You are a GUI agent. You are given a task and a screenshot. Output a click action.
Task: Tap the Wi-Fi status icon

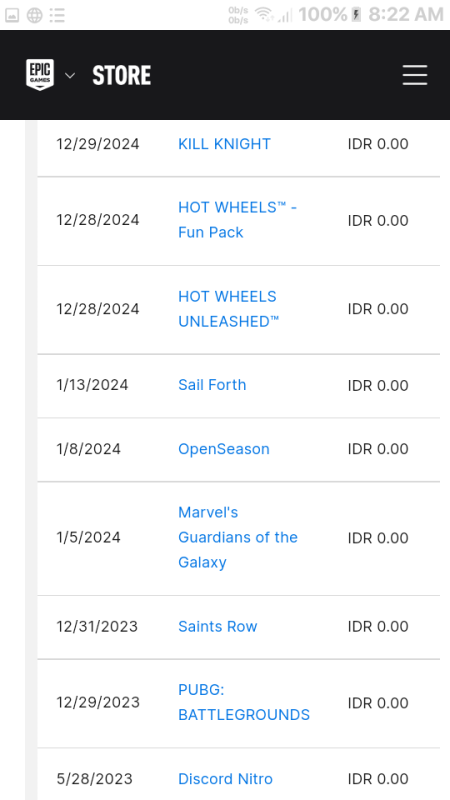(x=264, y=14)
